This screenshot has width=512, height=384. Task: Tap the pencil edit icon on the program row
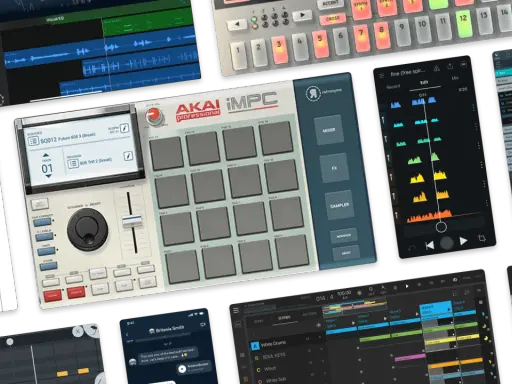(x=128, y=156)
